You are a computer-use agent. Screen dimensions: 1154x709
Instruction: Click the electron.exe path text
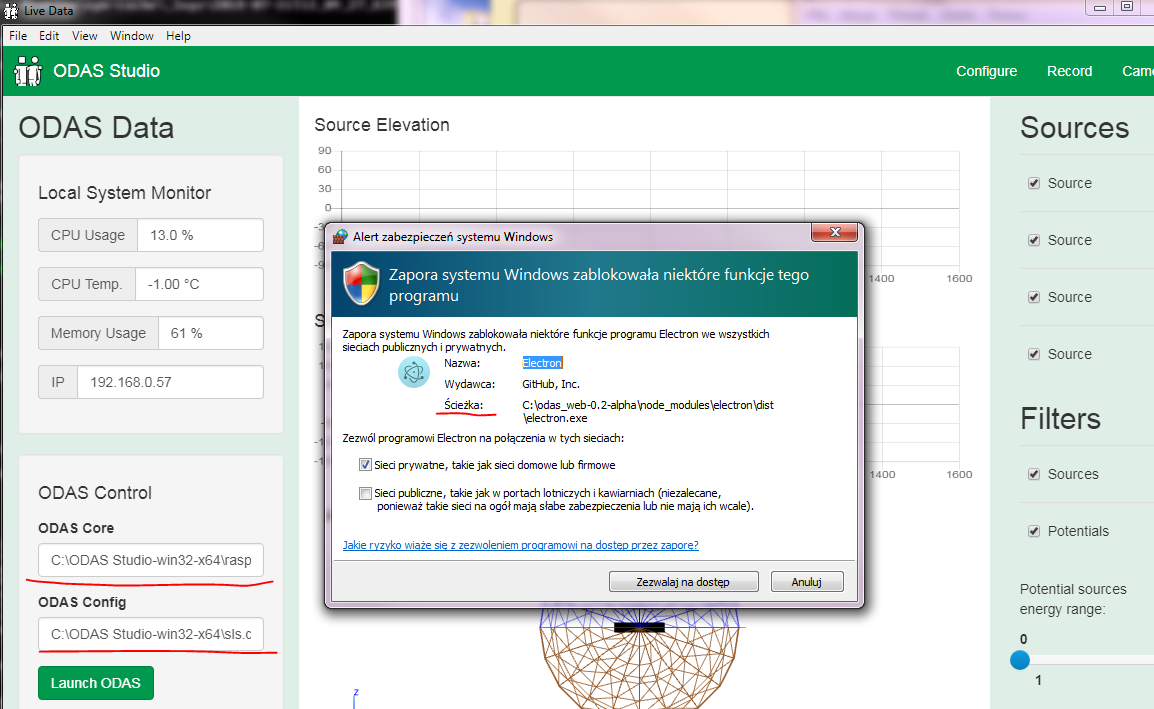[x=648, y=412]
